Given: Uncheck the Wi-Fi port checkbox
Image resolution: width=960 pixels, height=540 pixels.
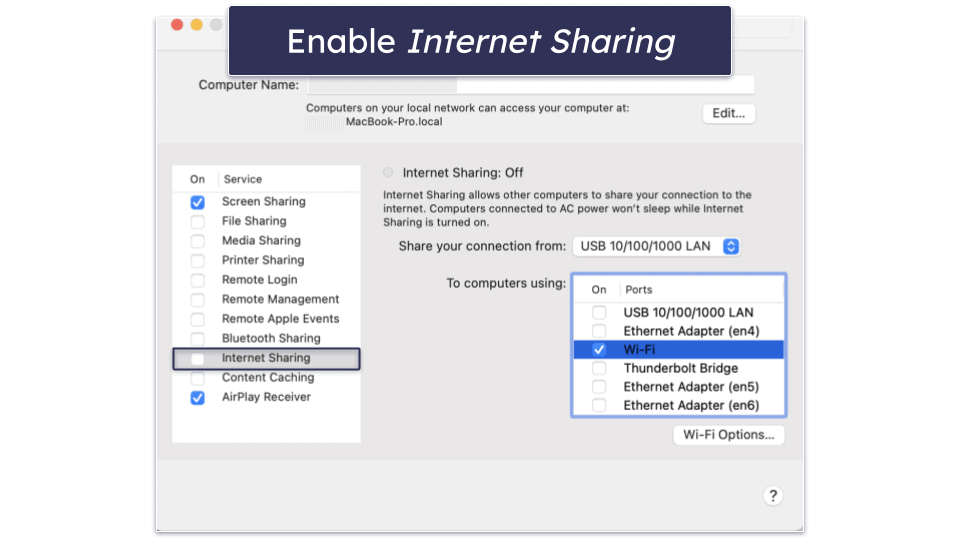Looking at the screenshot, I should coord(599,350).
